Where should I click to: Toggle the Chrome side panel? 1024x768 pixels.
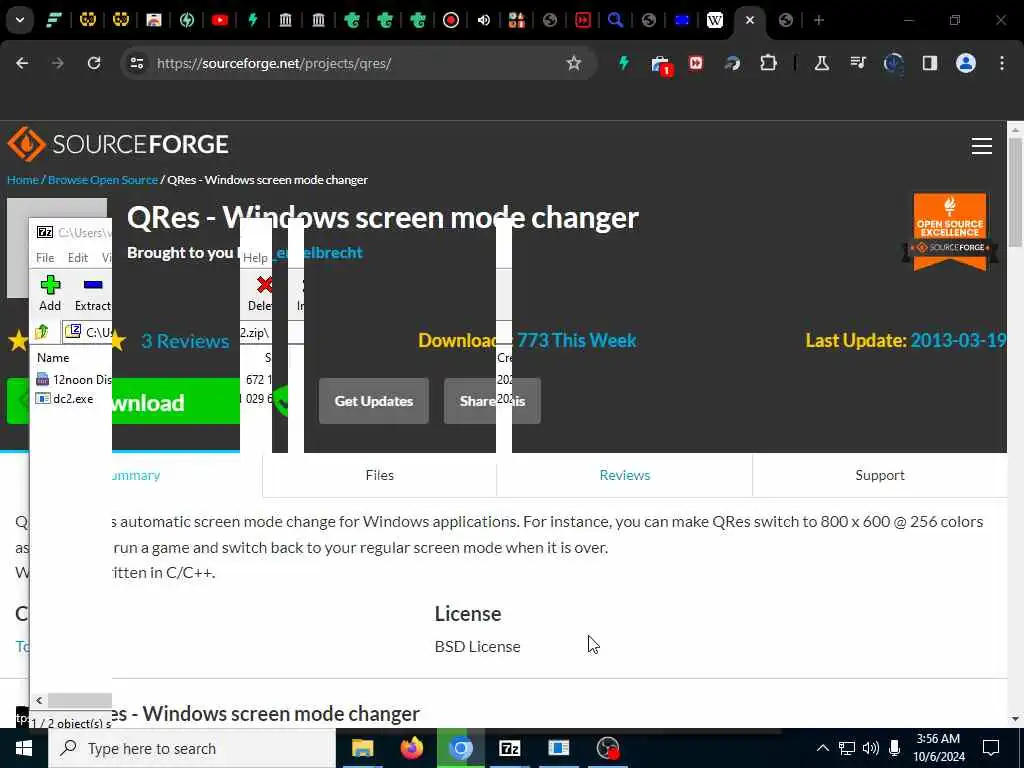tap(929, 63)
